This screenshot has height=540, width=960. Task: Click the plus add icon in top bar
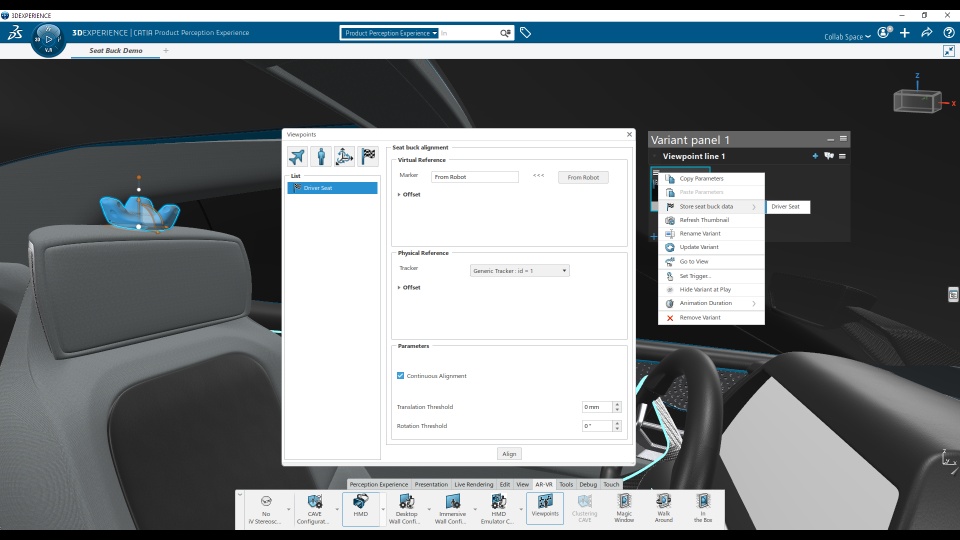pyautogui.click(x=905, y=32)
